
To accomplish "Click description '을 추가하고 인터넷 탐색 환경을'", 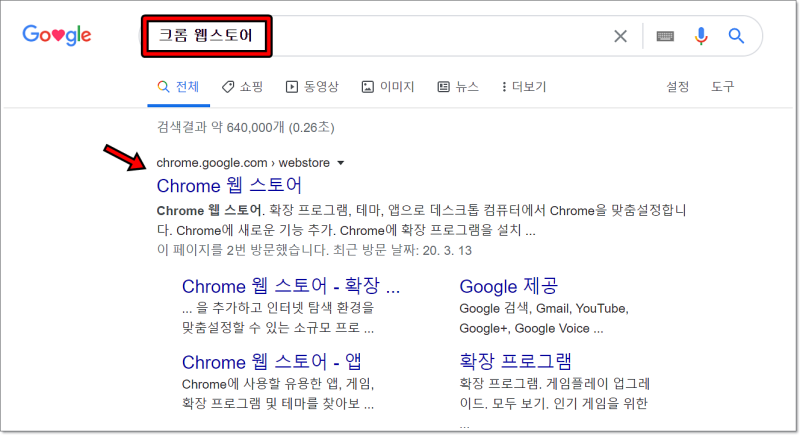I will tap(278, 317).
